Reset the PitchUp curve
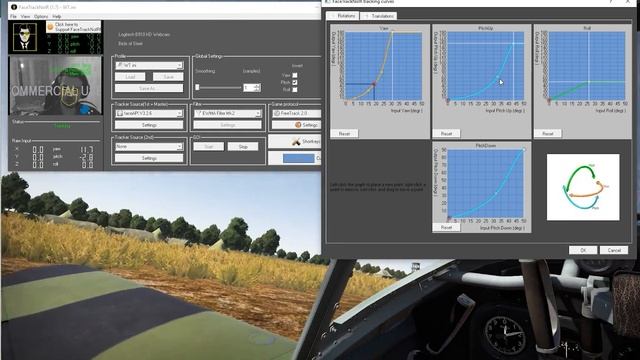The height and width of the screenshot is (360, 640). tap(446, 133)
